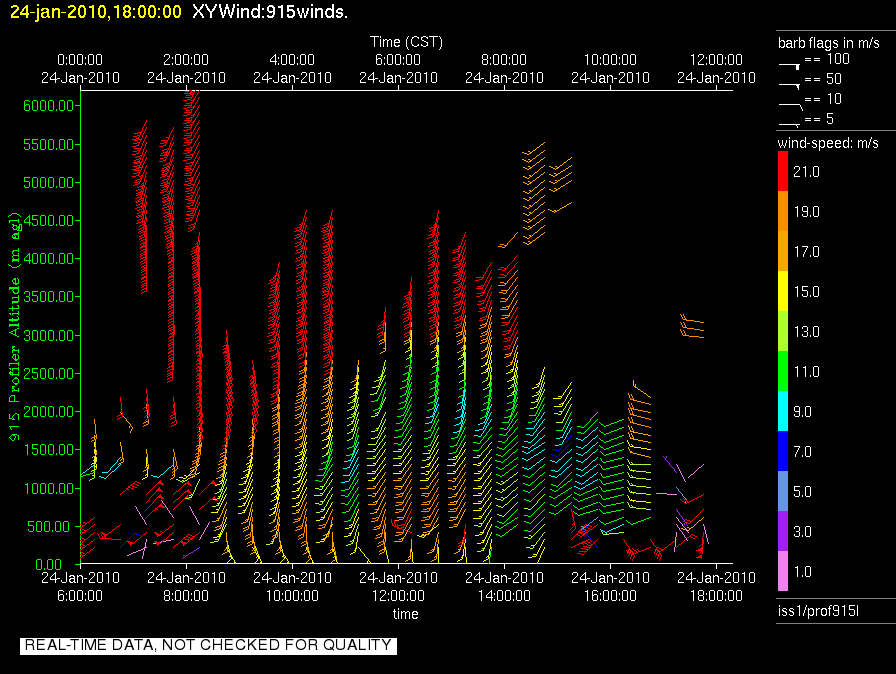This screenshot has width=896, height=674.
Task: Click the 2500.00 altitude tick label
Action: [49, 374]
